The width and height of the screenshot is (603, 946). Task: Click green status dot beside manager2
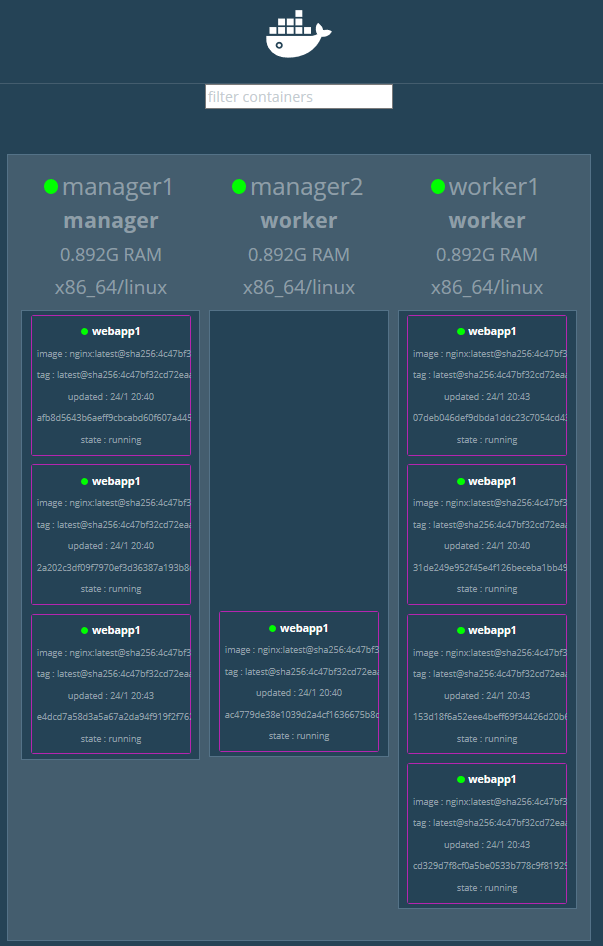pos(239,187)
